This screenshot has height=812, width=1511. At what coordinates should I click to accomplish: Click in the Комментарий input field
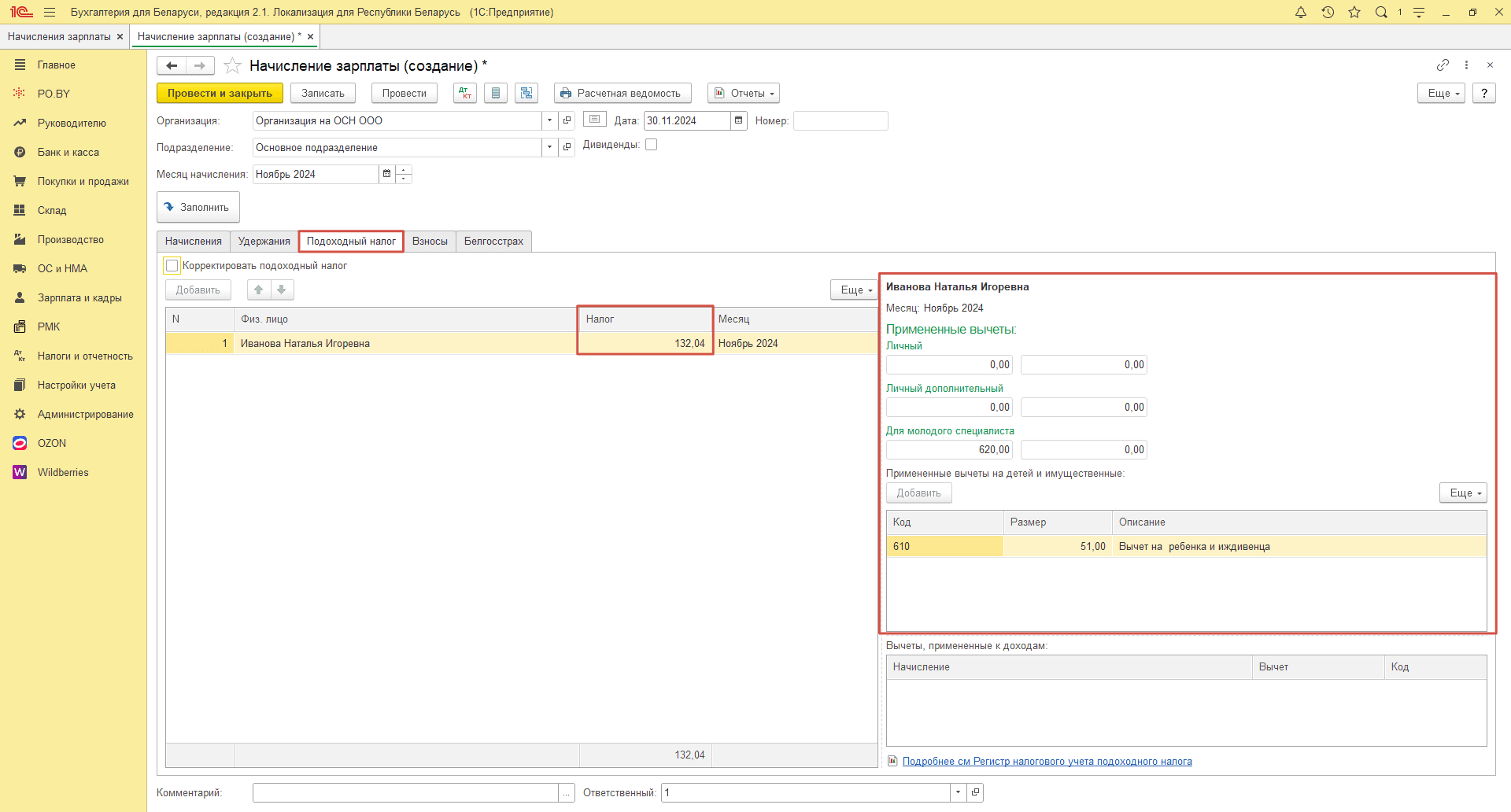(x=405, y=792)
